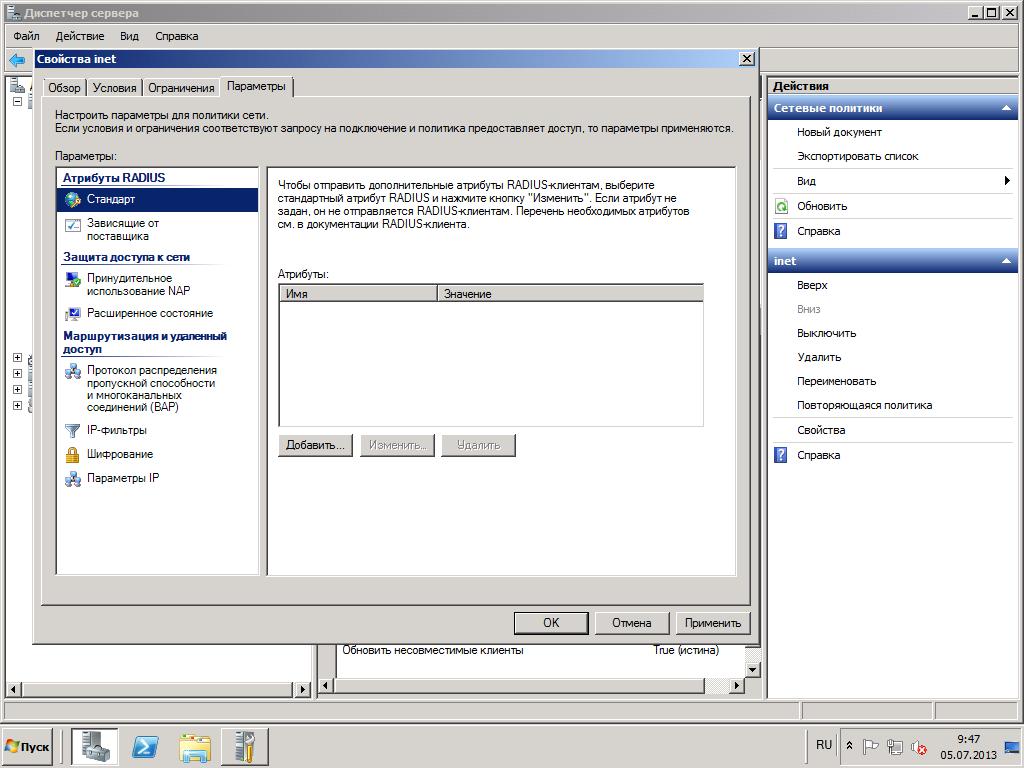
Task: Switch to the Conditions tab
Action: pos(114,88)
